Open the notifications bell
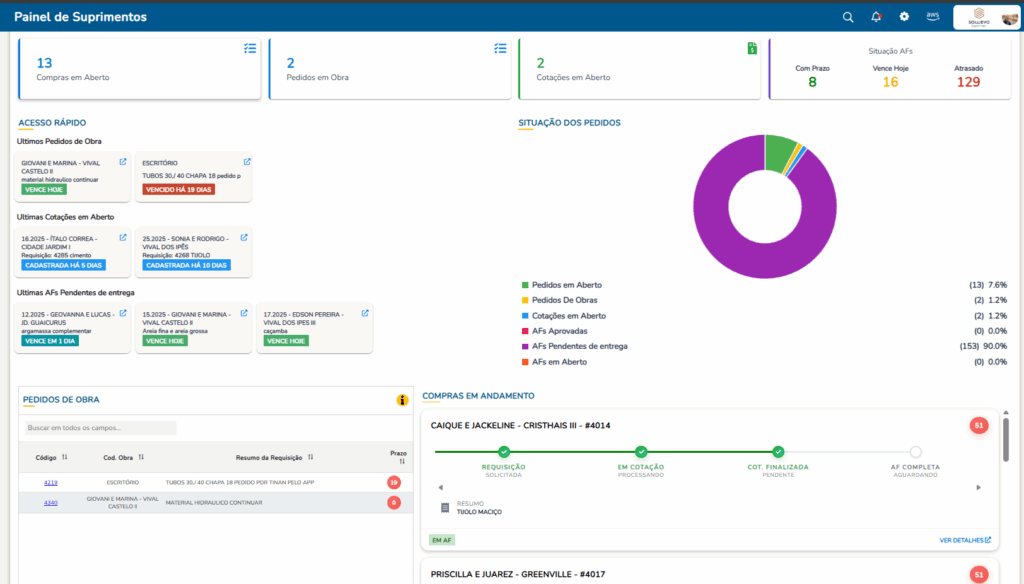The width and height of the screenshot is (1024, 584). (876, 17)
